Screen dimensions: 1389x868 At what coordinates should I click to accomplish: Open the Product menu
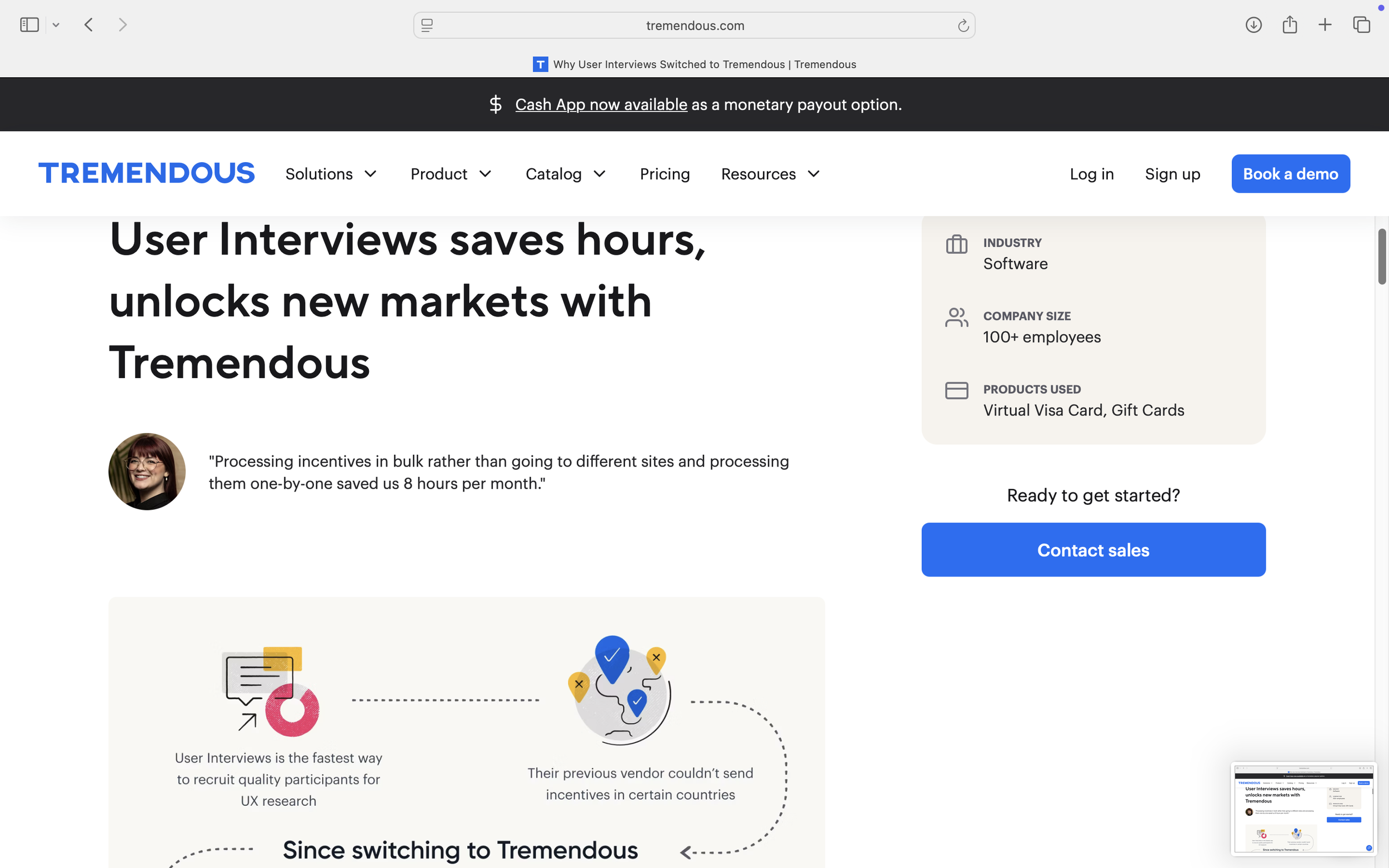439,174
